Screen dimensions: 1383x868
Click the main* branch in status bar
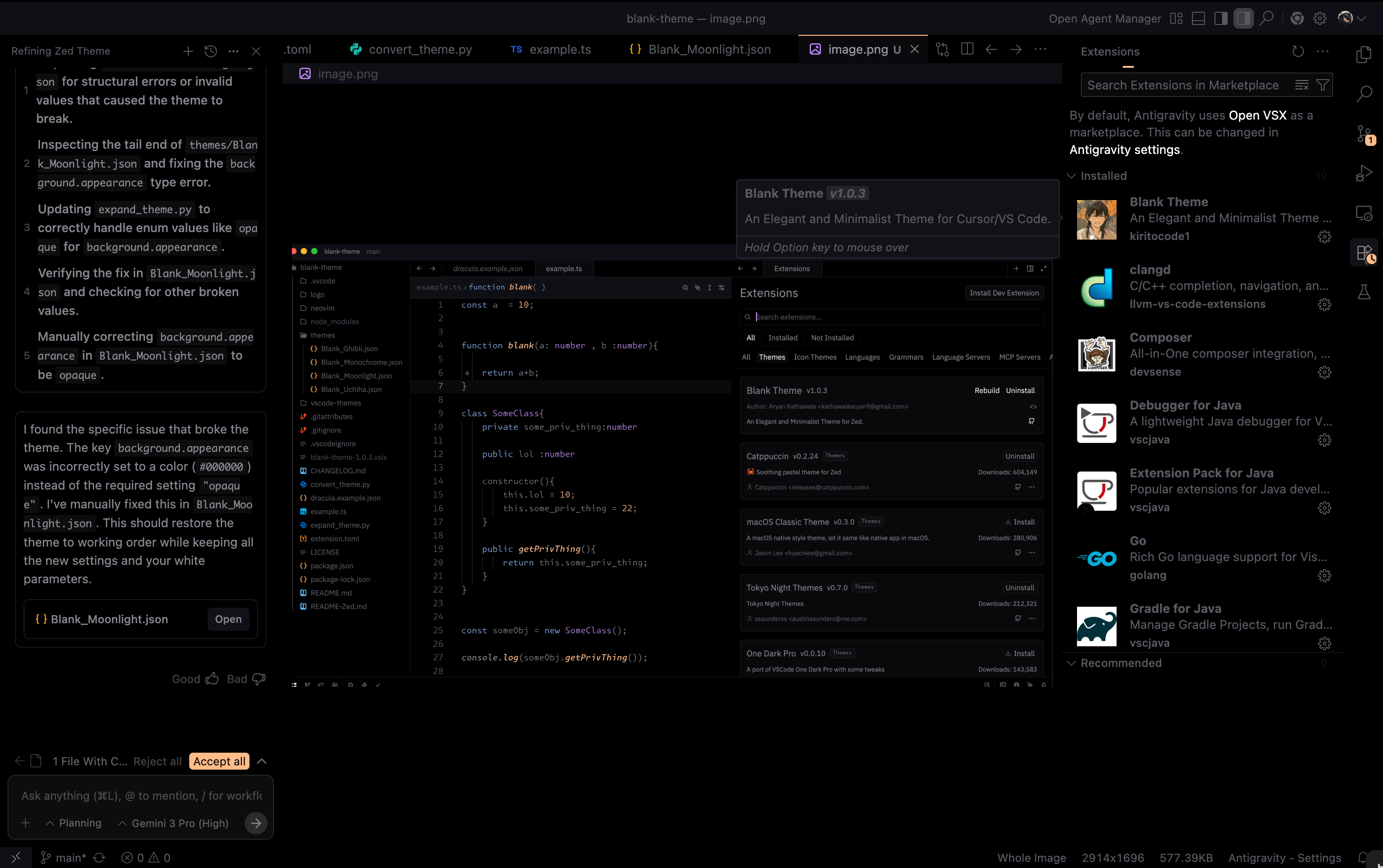(x=63, y=858)
